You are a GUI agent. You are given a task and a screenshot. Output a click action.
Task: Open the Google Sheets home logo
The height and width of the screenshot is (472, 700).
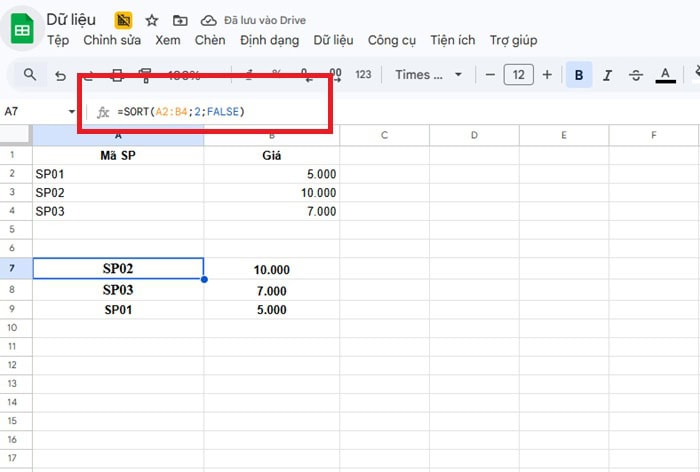[23, 29]
